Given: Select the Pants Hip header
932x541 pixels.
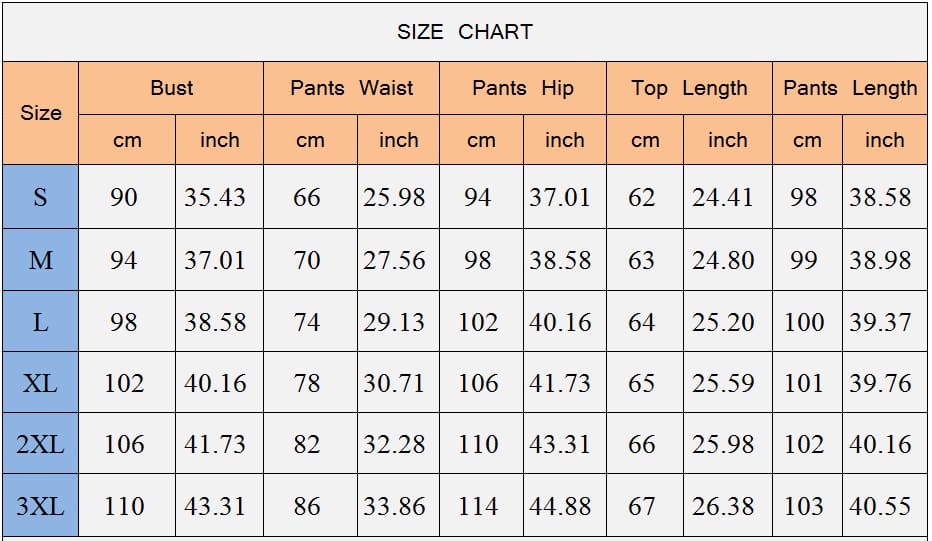Looking at the screenshot, I should point(523,88).
